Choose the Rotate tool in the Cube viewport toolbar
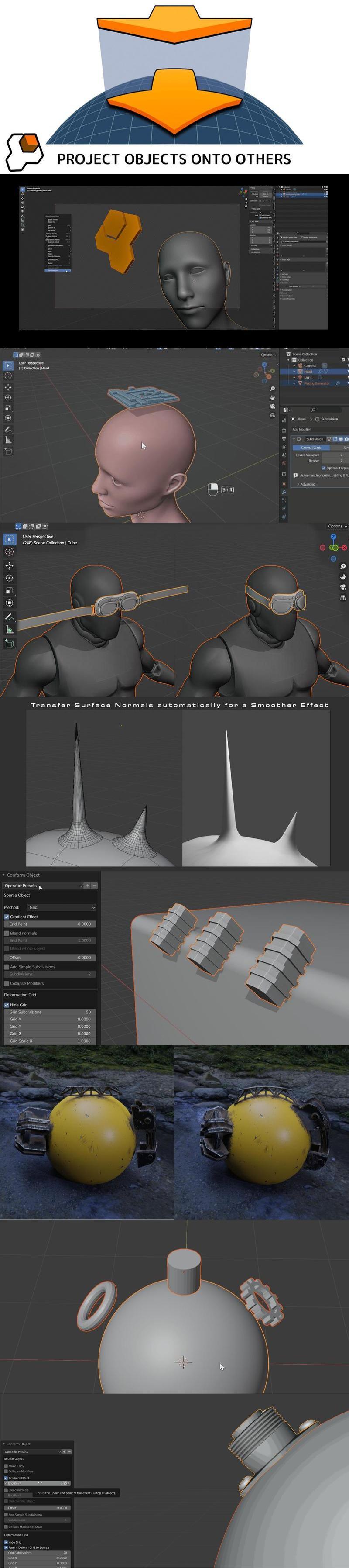 pos(9,578)
